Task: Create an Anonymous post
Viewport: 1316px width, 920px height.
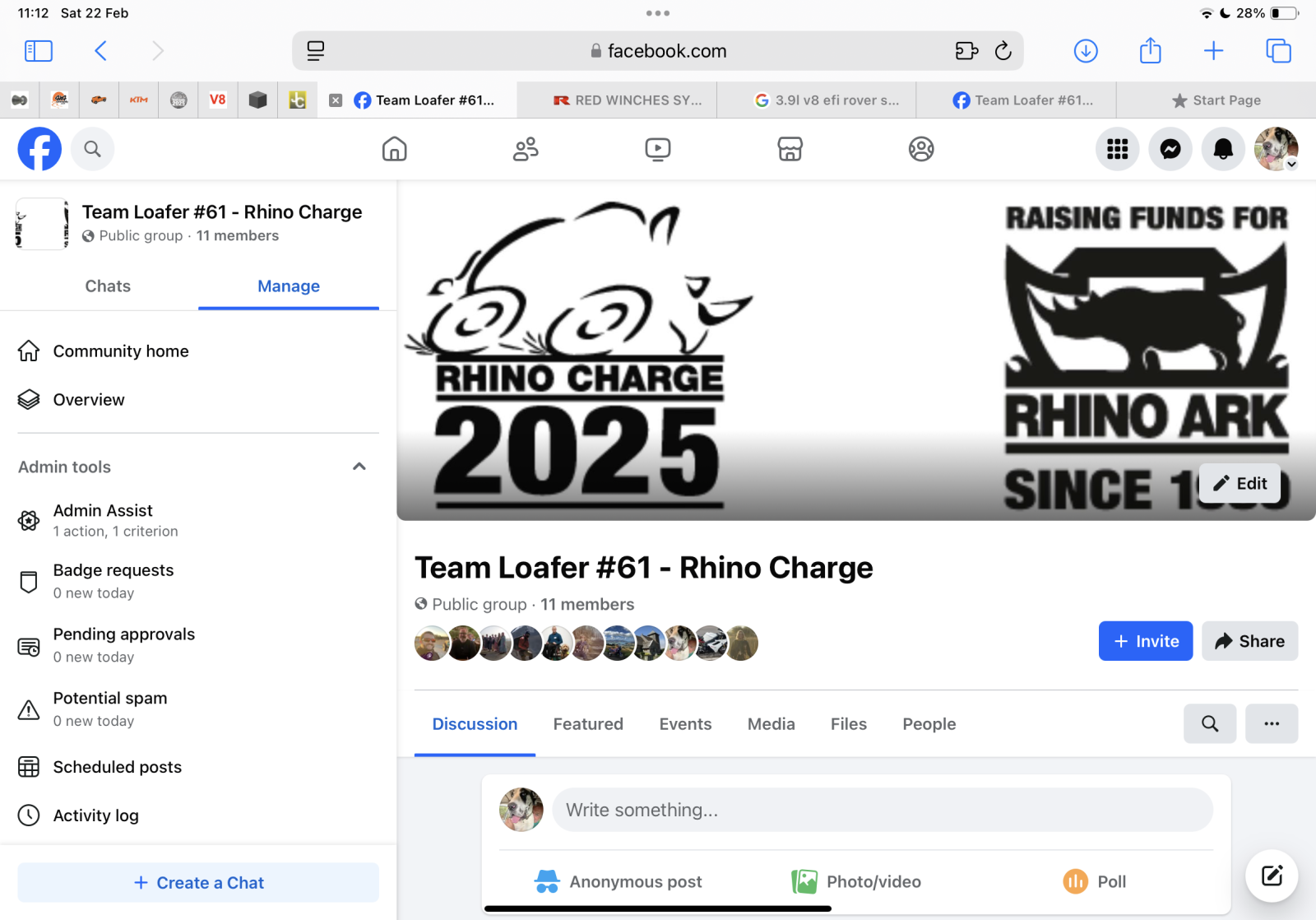Action: tap(618, 882)
